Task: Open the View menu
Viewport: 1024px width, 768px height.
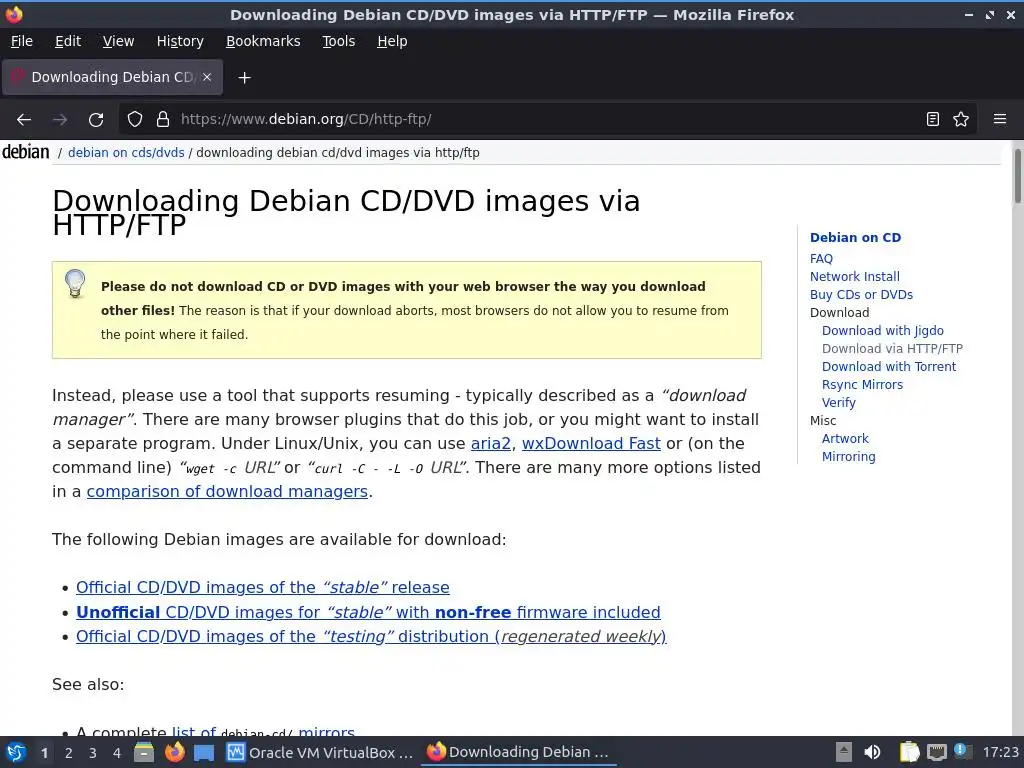Action: click(118, 41)
